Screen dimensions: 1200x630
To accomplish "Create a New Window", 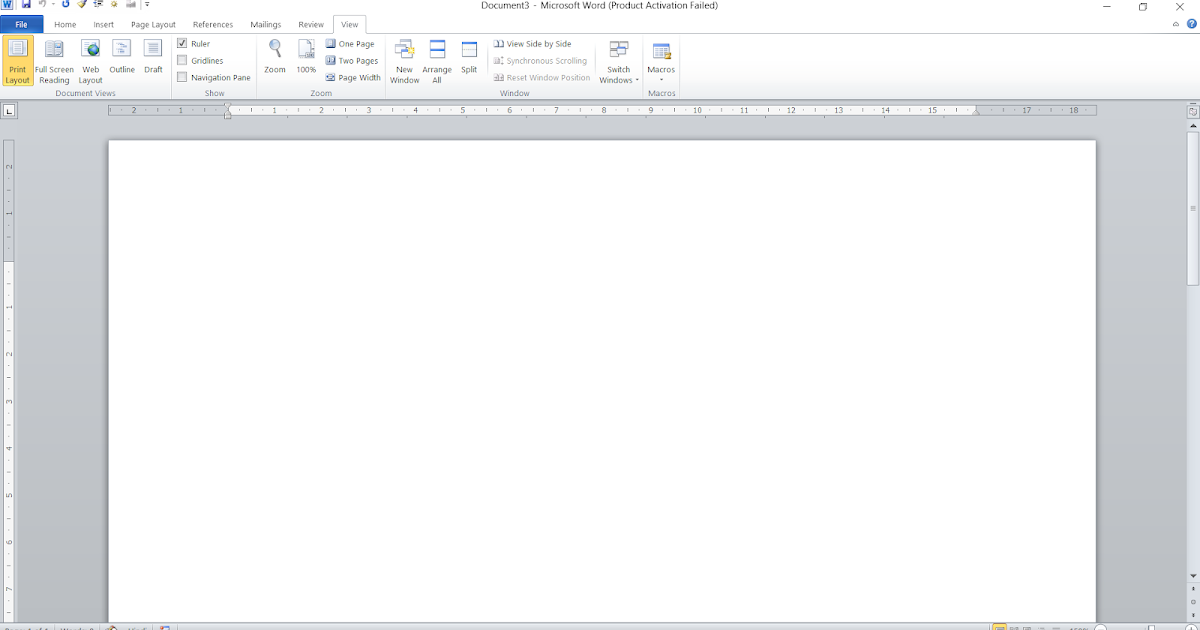I will point(404,62).
